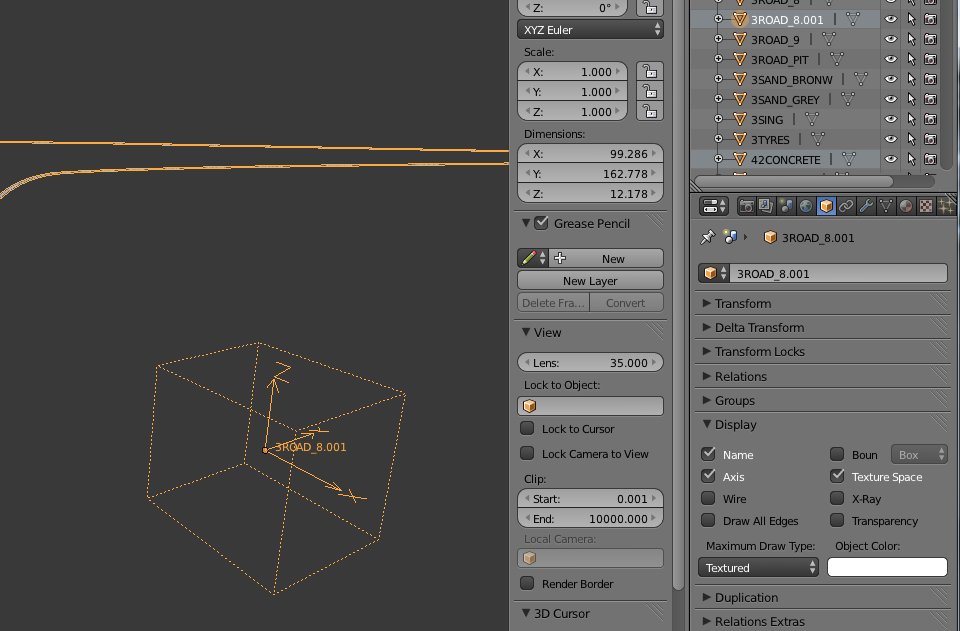Enable Lock Camera to View
The width and height of the screenshot is (960, 631).
click(x=527, y=454)
